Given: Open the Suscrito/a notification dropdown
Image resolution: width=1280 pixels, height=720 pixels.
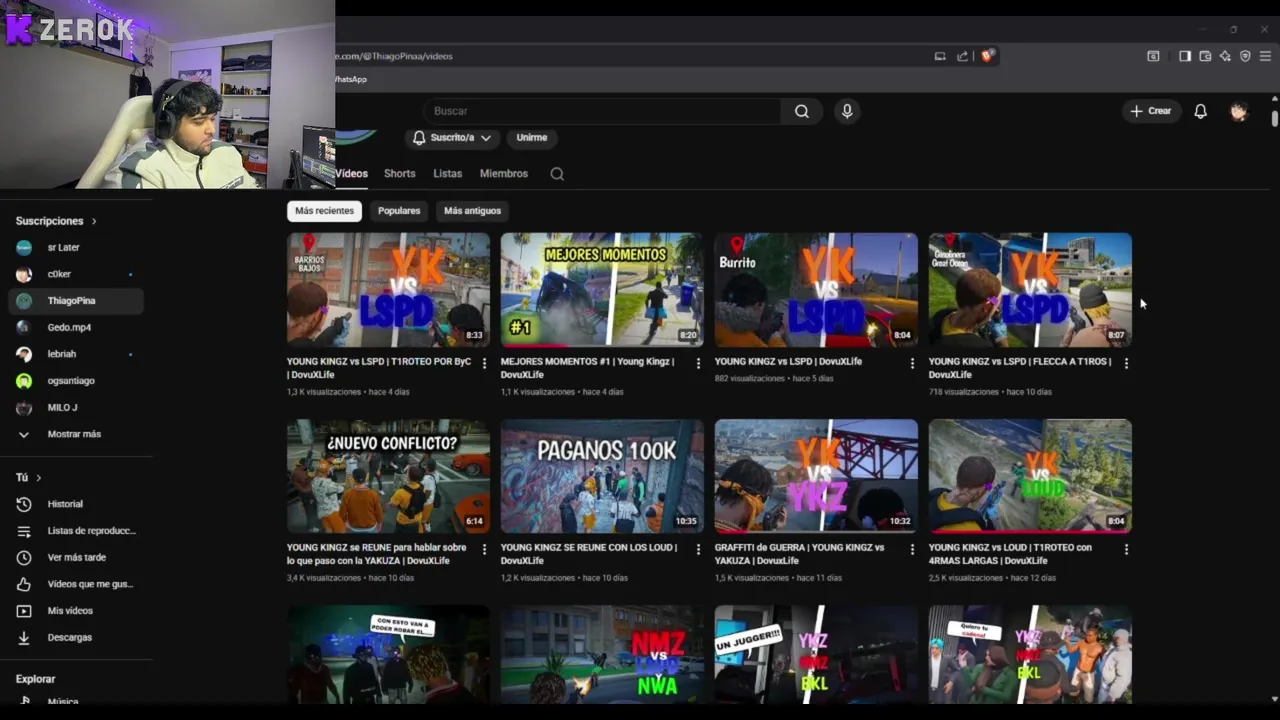Looking at the screenshot, I should pos(452,137).
